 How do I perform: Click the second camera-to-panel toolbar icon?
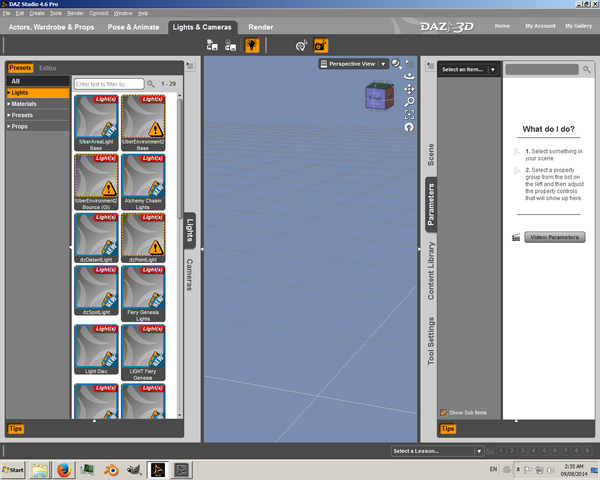point(230,46)
